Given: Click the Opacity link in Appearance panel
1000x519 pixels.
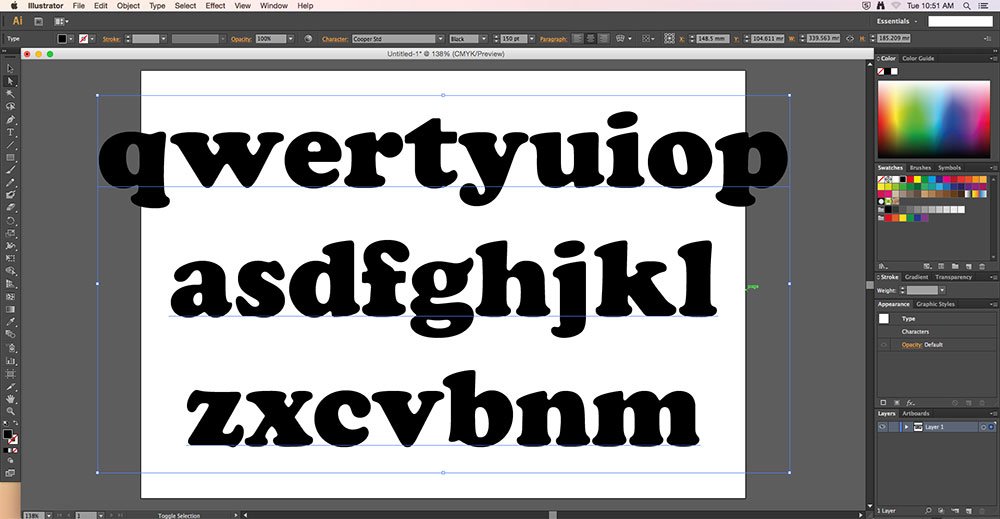Looking at the screenshot, I should [x=911, y=345].
